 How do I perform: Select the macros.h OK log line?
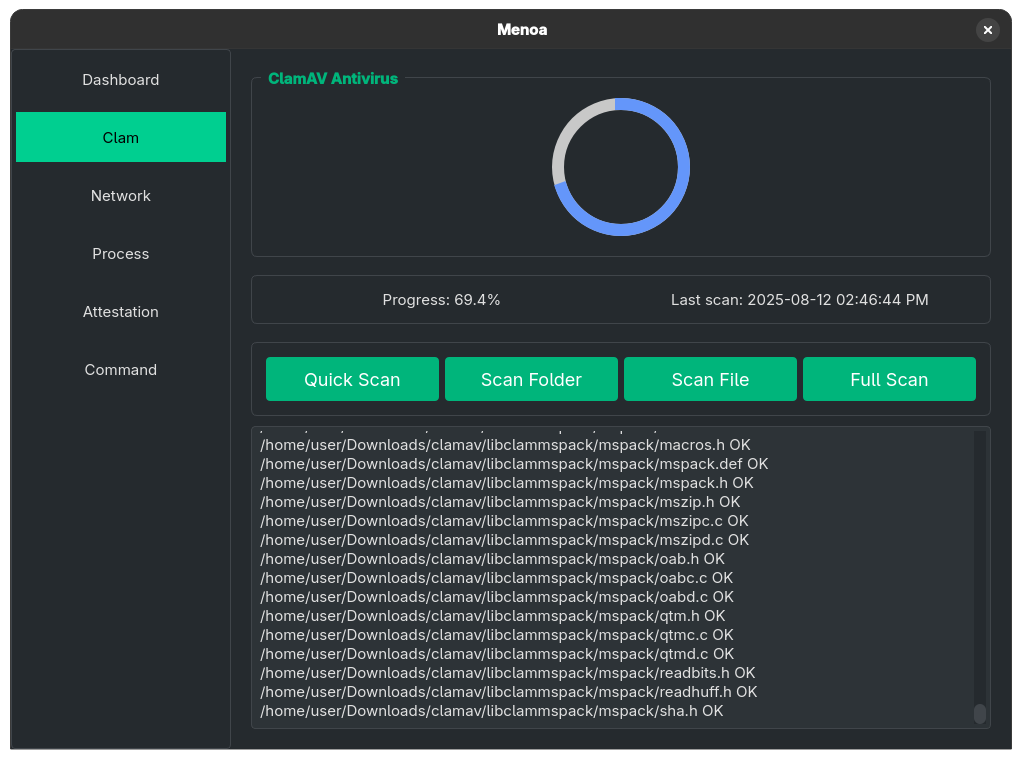click(505, 445)
